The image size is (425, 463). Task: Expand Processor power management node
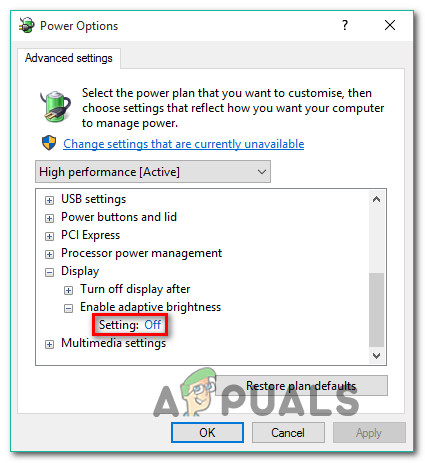(49, 254)
